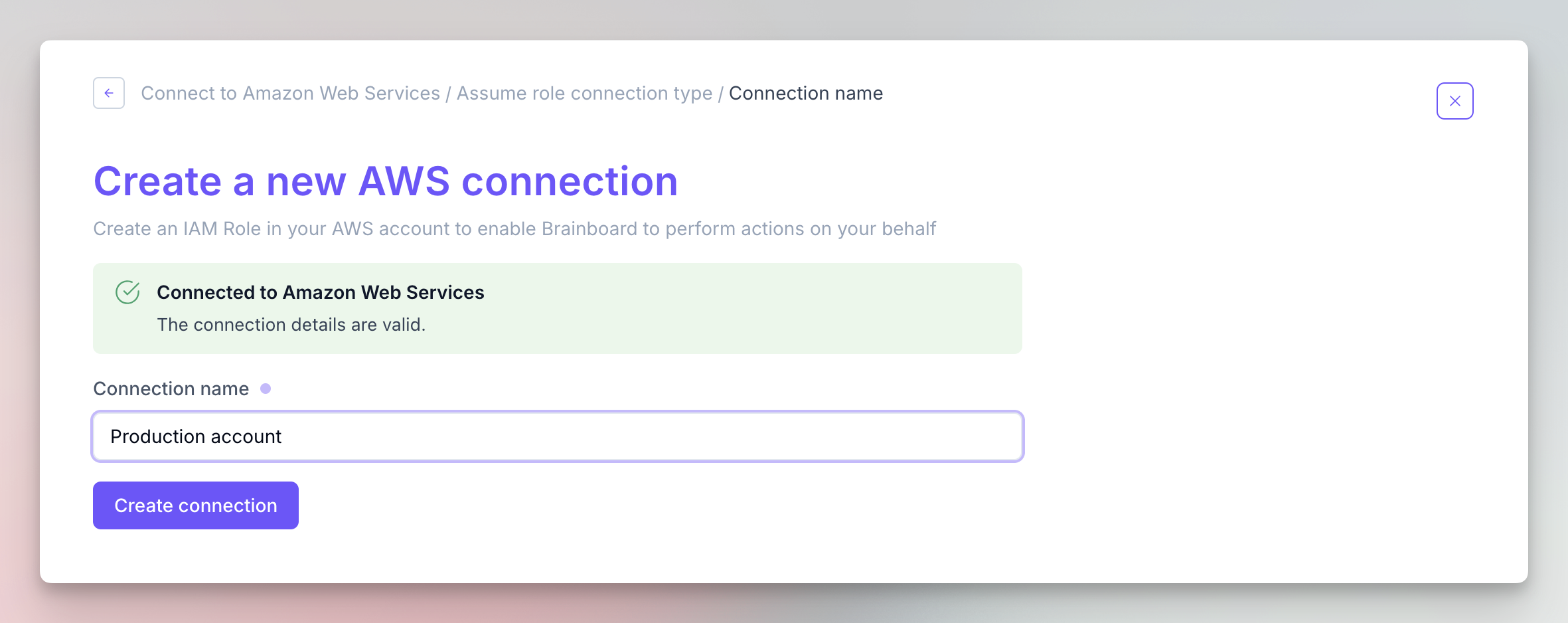
Task: Click the "Connected to Amazon Web Services" banner title
Action: (x=320, y=292)
